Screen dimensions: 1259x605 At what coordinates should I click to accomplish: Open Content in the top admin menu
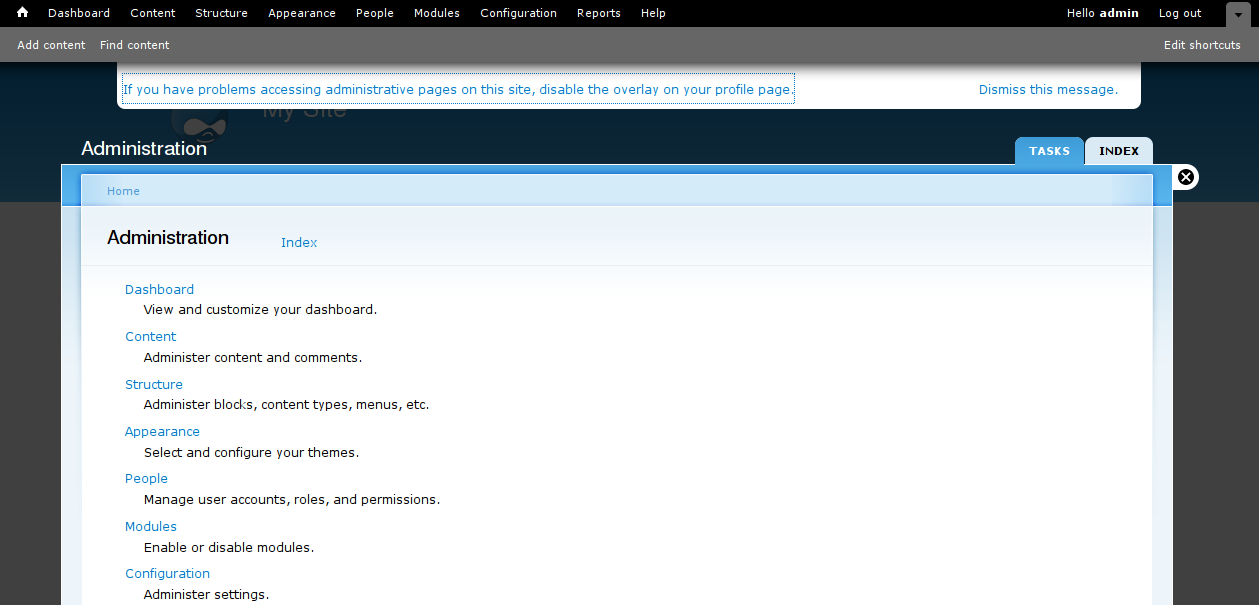coord(153,13)
